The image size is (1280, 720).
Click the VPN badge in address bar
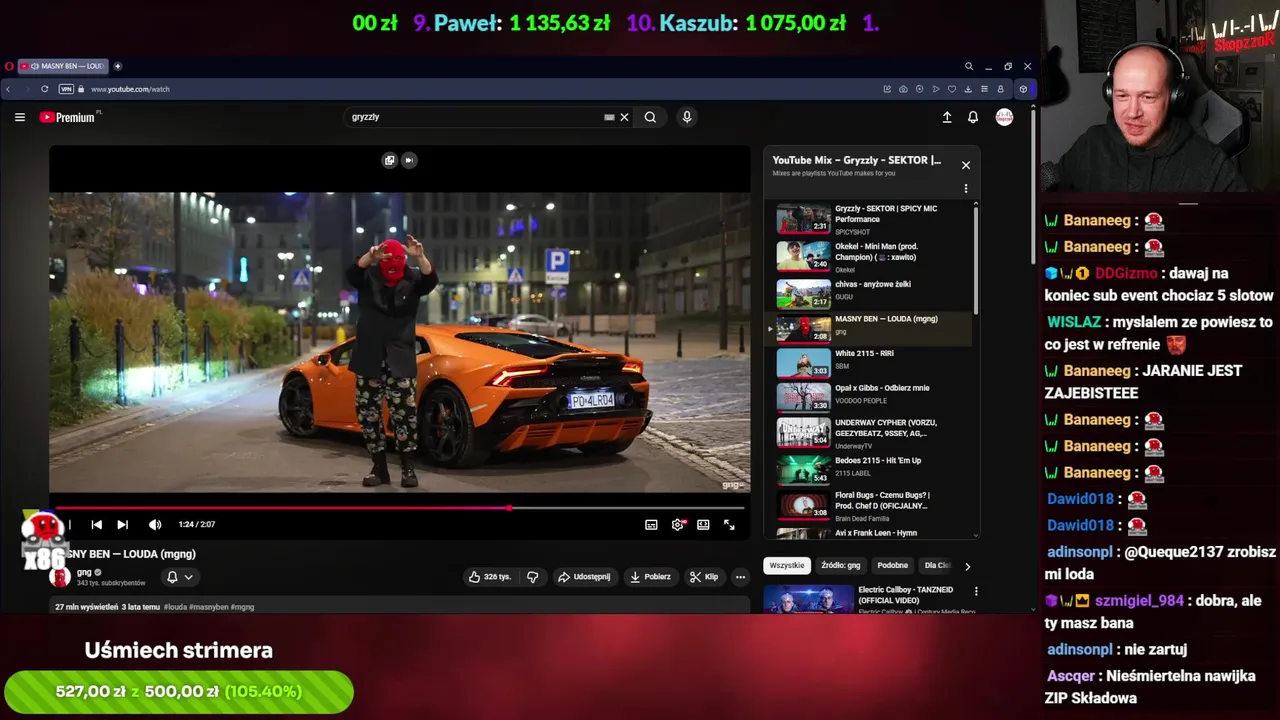(x=66, y=89)
